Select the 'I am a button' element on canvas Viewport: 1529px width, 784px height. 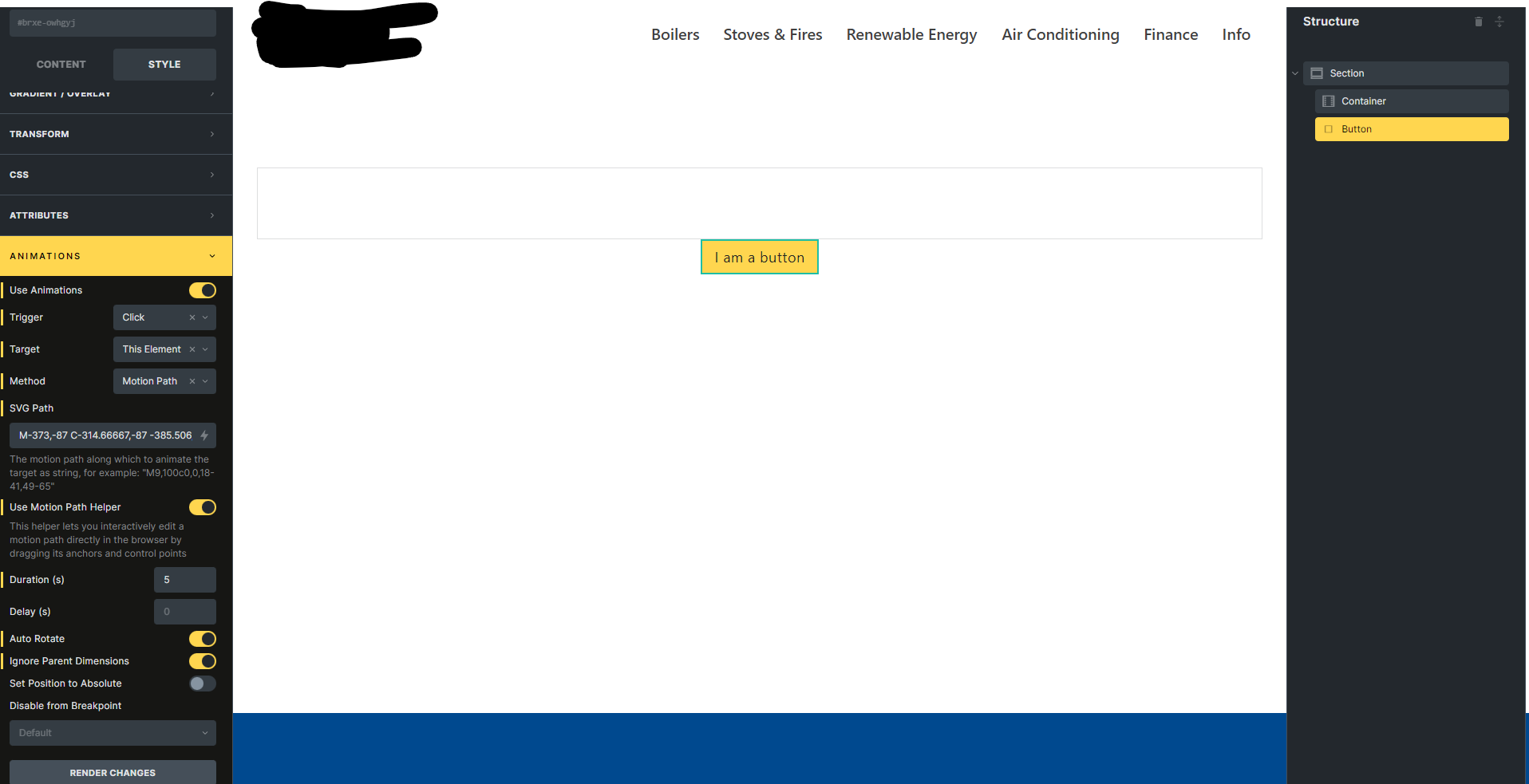pyautogui.click(x=759, y=257)
